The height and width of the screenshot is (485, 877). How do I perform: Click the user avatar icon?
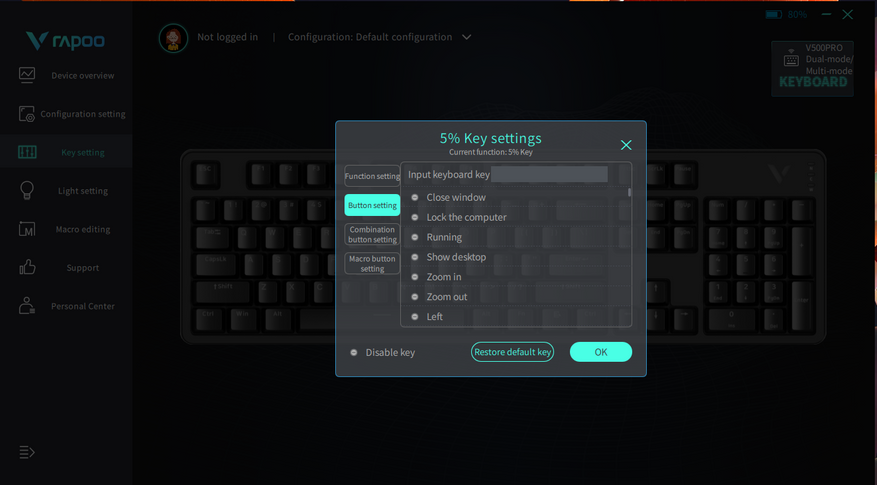coord(173,37)
